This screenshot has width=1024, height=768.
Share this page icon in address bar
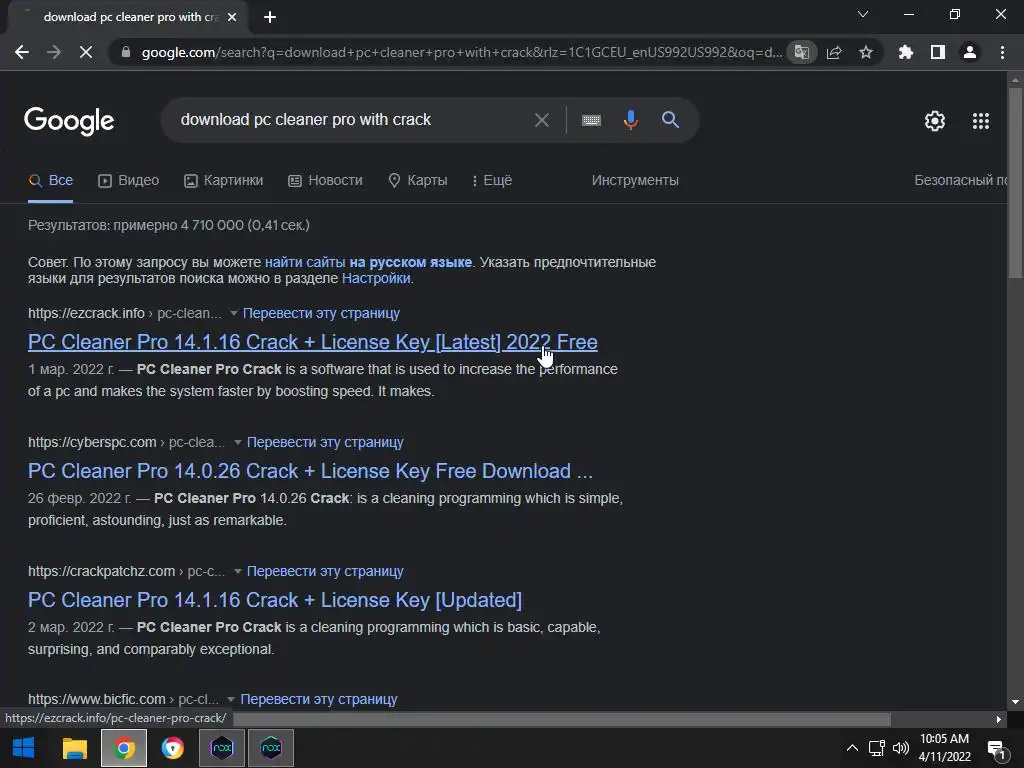(834, 52)
